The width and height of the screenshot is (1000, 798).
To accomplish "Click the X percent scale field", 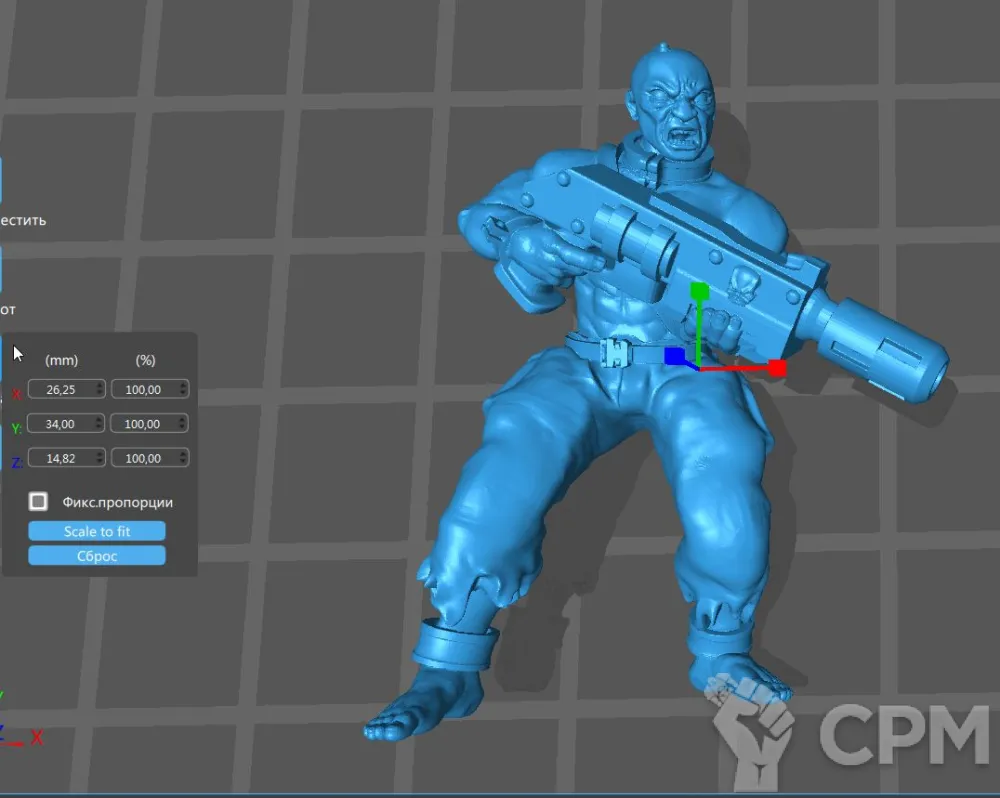I will pos(144,390).
